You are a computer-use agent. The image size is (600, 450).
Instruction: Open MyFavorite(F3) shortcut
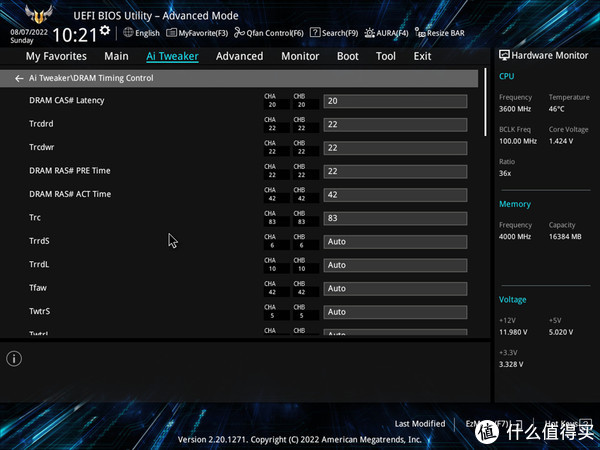pos(197,33)
